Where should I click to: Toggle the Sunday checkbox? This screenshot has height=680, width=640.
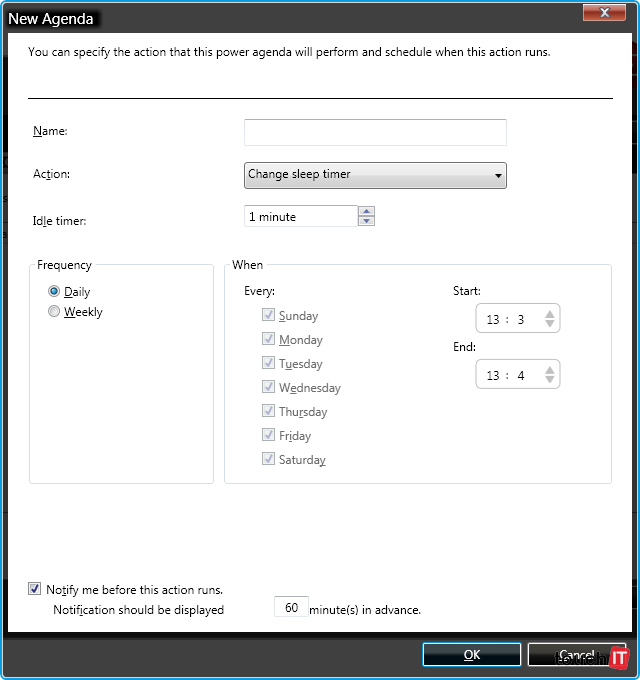point(268,315)
